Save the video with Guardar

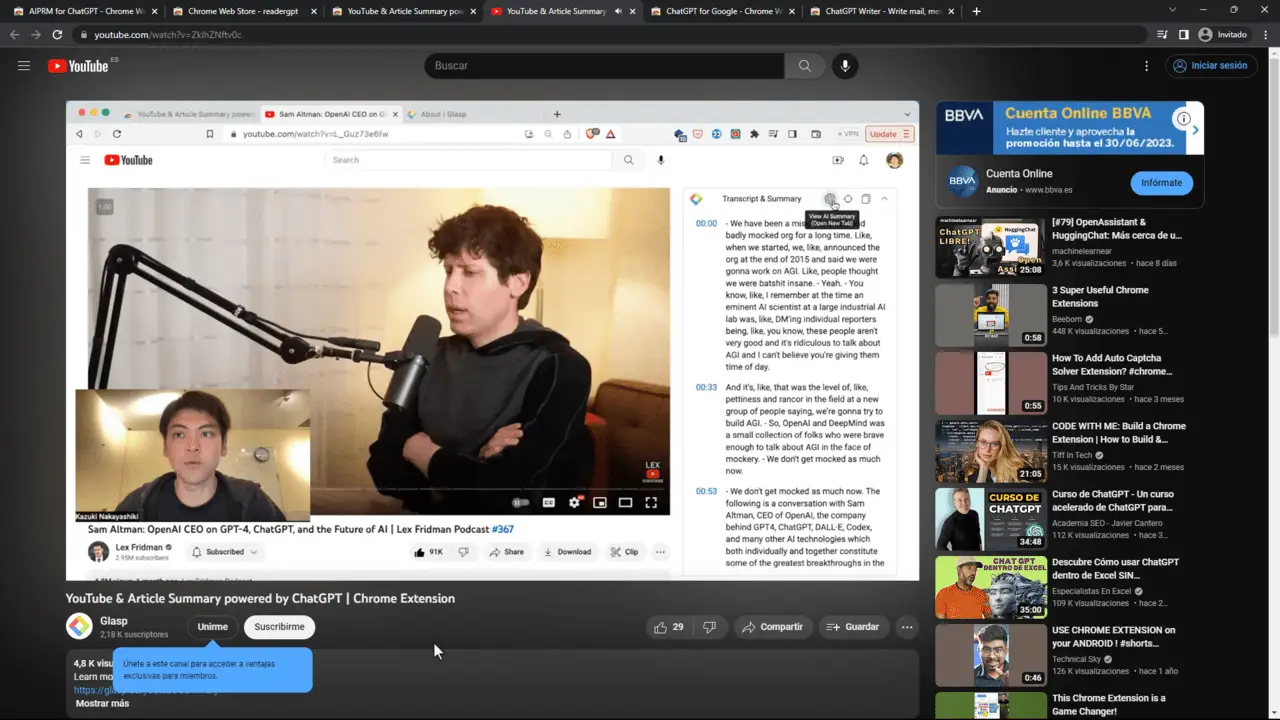pos(853,627)
